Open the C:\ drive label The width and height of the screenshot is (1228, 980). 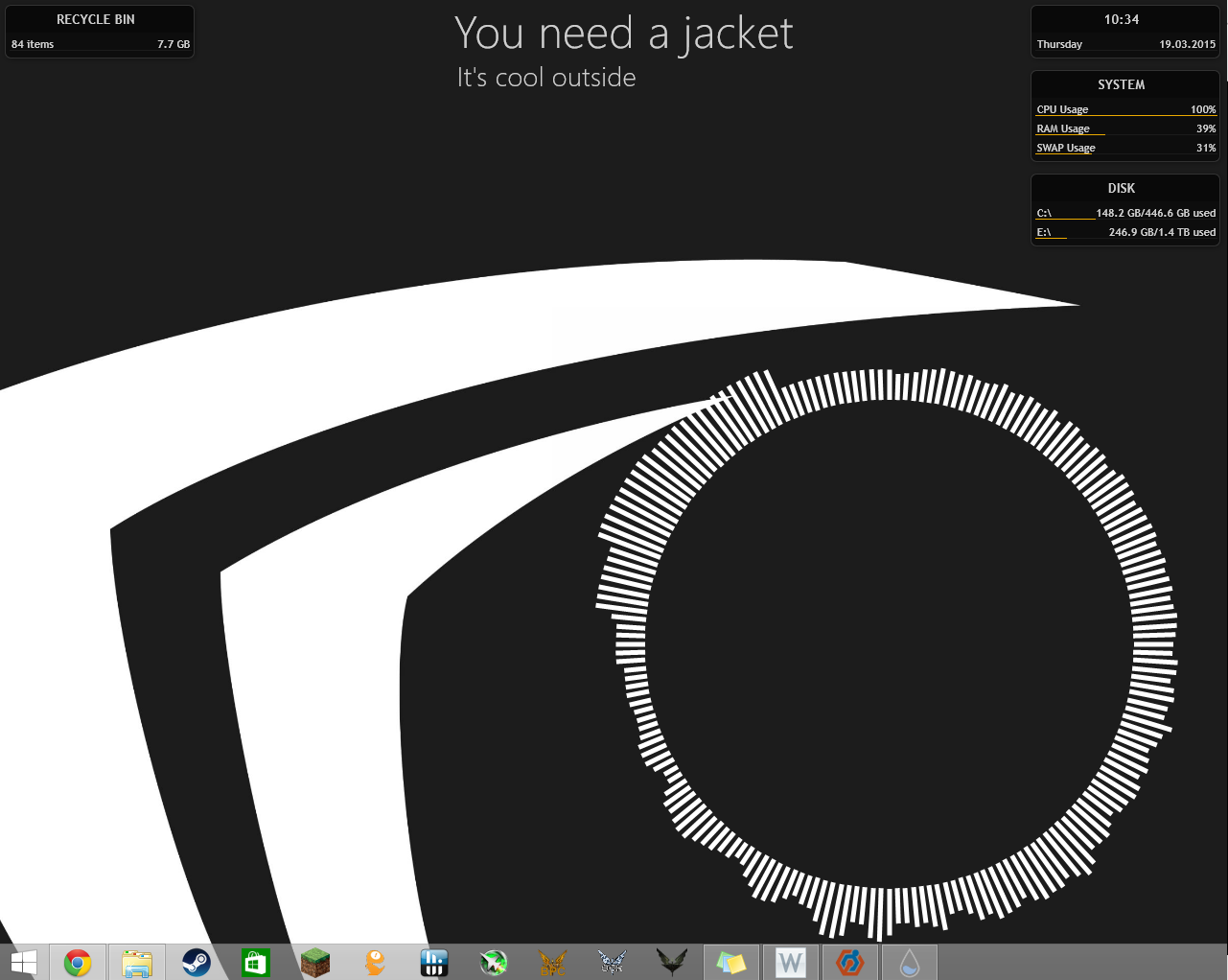(1044, 213)
